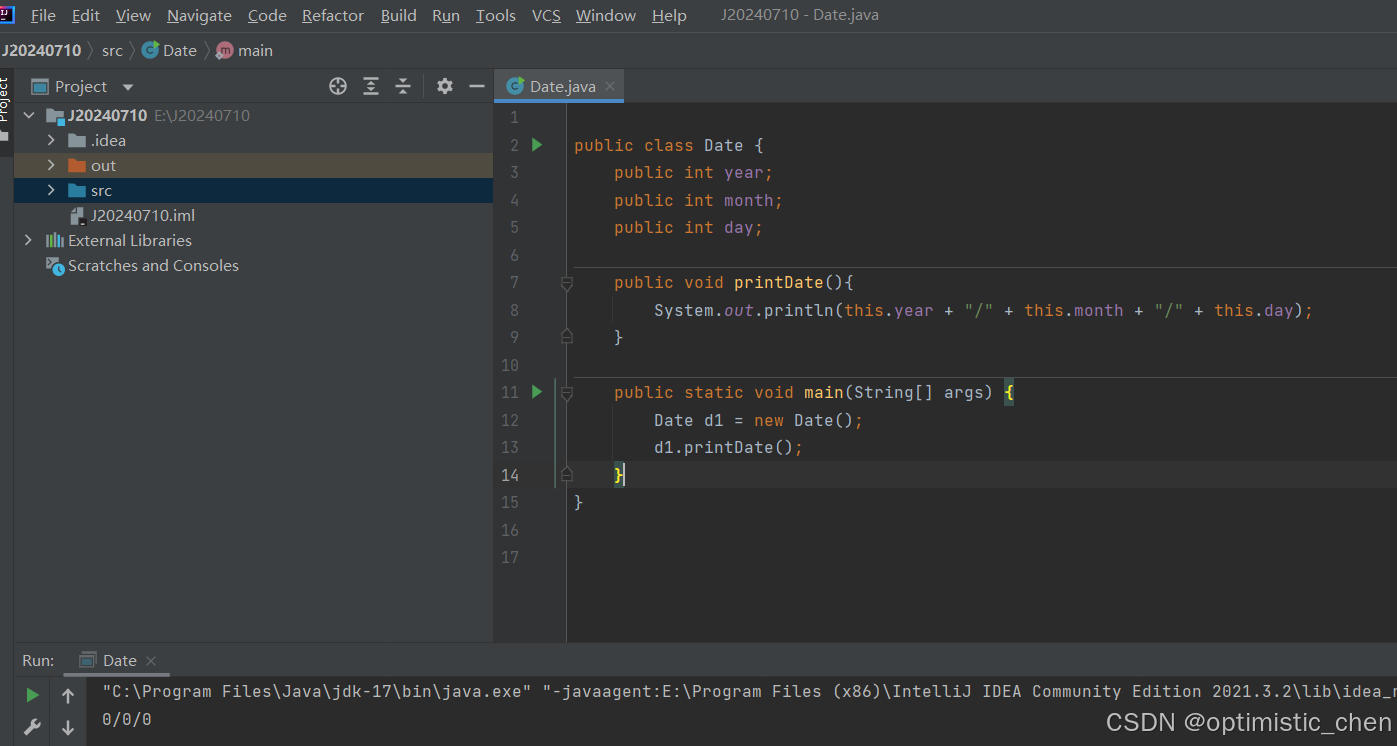Click the System.out.println statement
This screenshot has width=1397, height=746.
(x=983, y=310)
